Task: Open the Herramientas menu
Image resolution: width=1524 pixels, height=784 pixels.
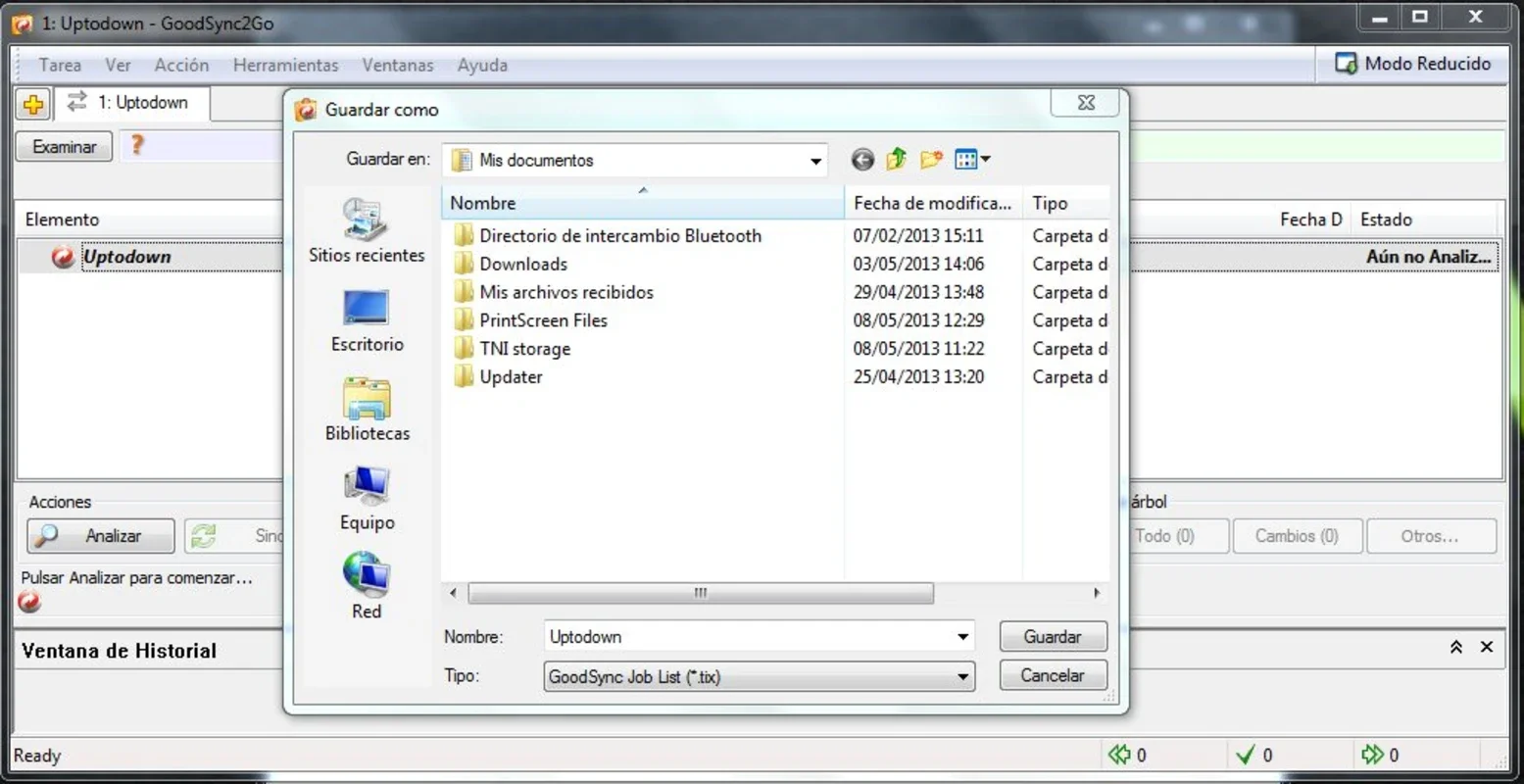Action: tap(285, 65)
